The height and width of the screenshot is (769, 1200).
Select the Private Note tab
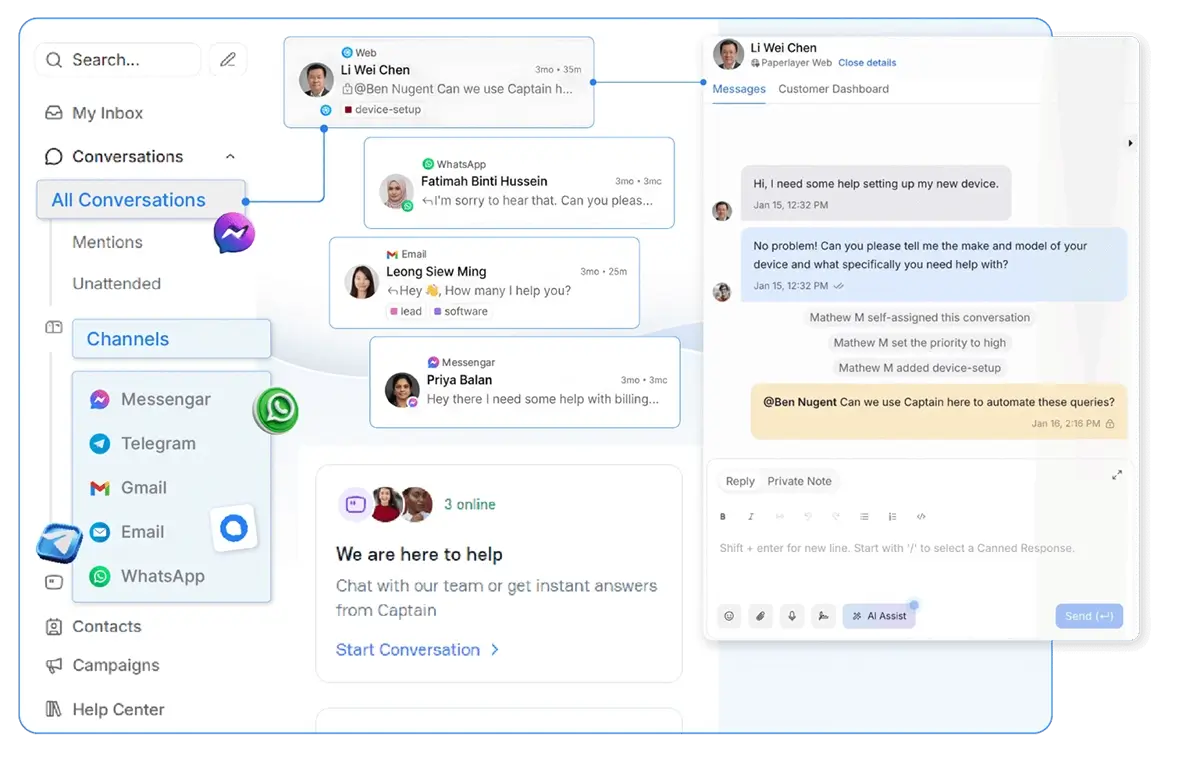pos(799,481)
